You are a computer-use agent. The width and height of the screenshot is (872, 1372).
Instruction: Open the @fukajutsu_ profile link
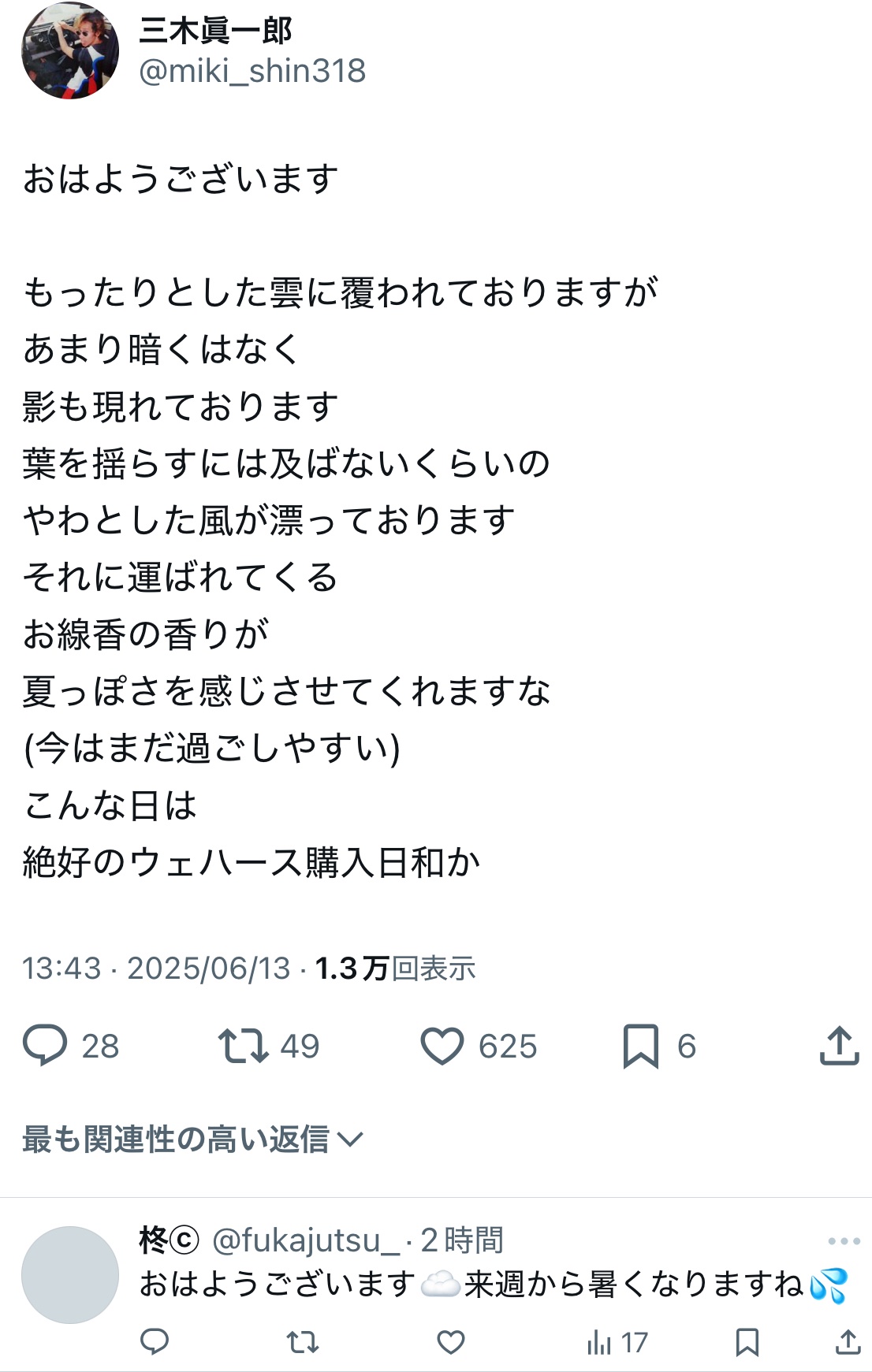pyautogui.click(x=306, y=1240)
